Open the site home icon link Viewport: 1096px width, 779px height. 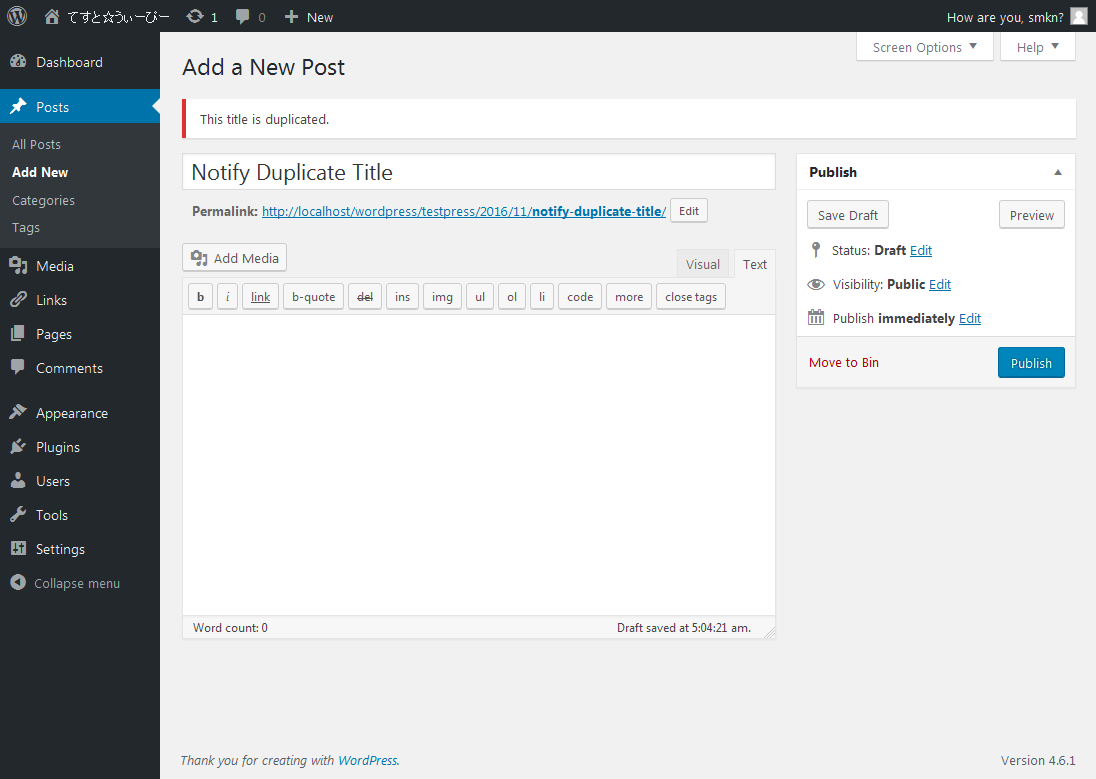pos(52,16)
